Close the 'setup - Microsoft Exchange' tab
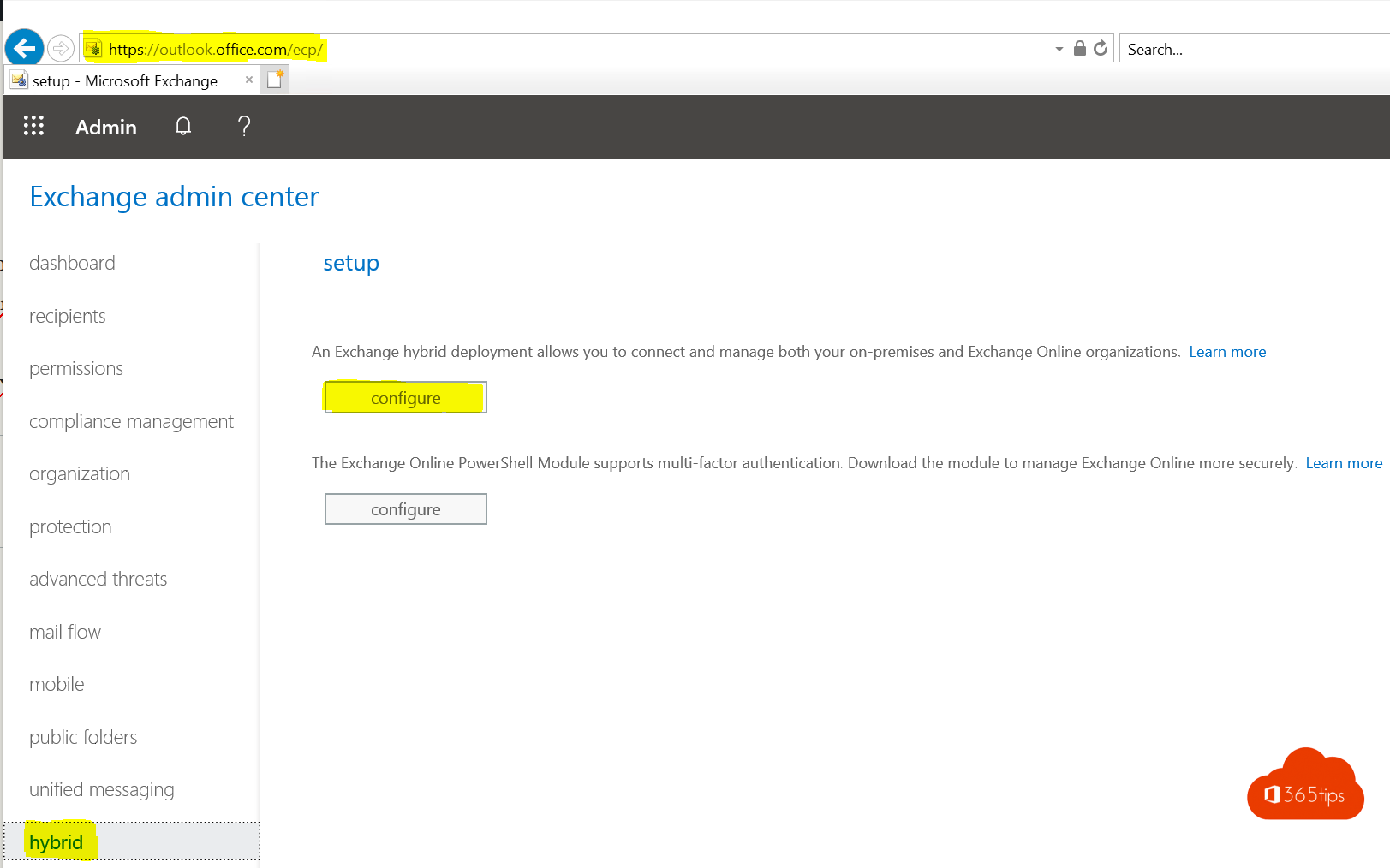This screenshot has height=868, width=1390. (x=249, y=80)
